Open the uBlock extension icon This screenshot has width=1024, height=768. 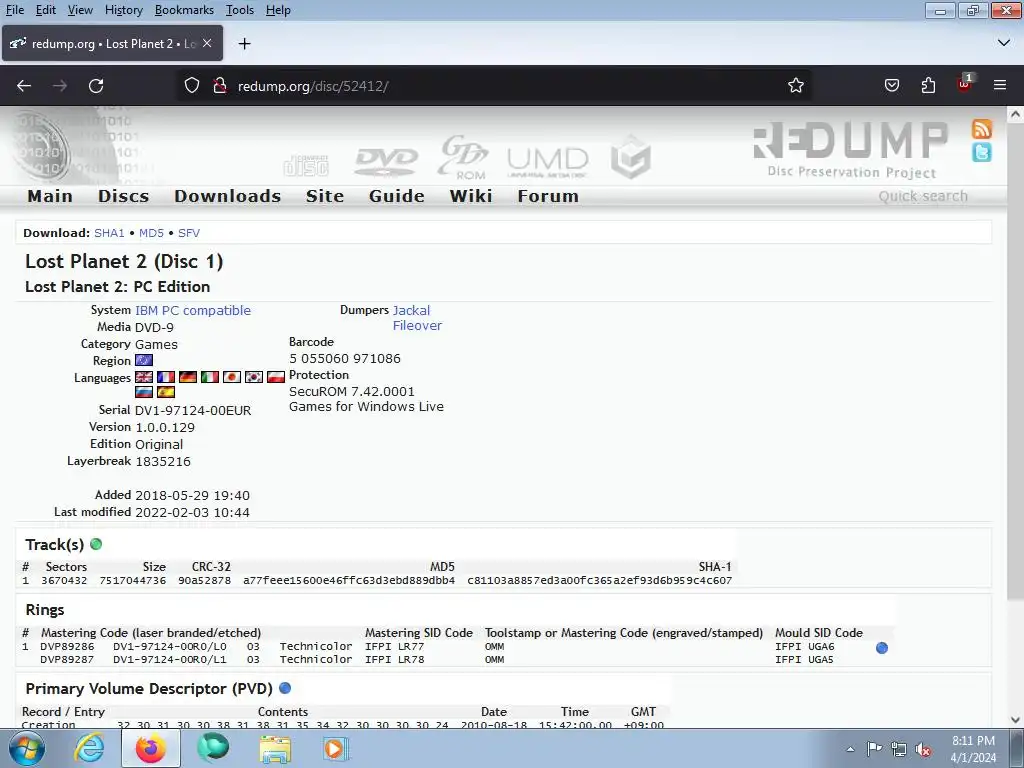pos(965,84)
